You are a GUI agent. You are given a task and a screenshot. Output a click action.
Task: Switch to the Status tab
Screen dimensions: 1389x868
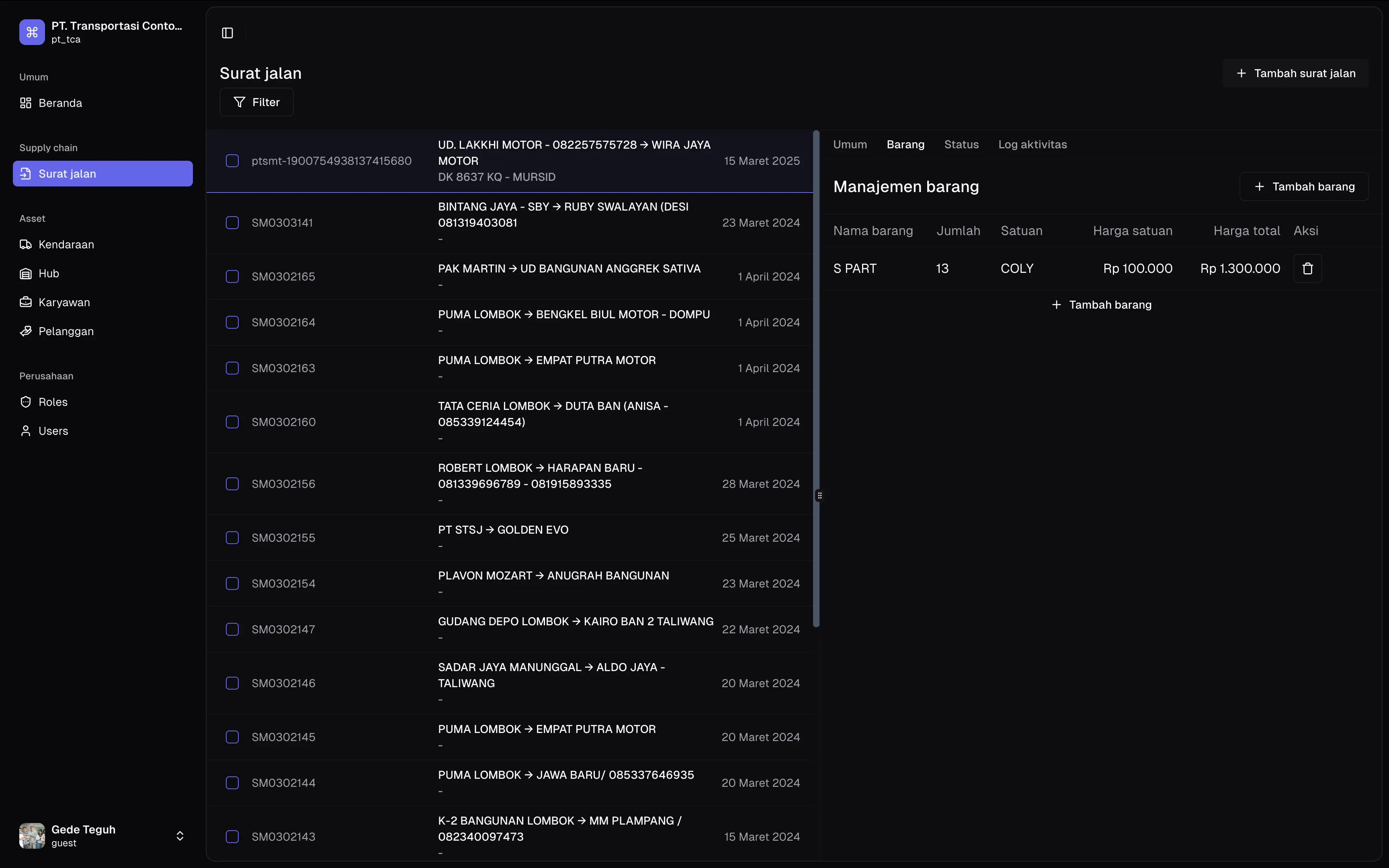(961, 145)
